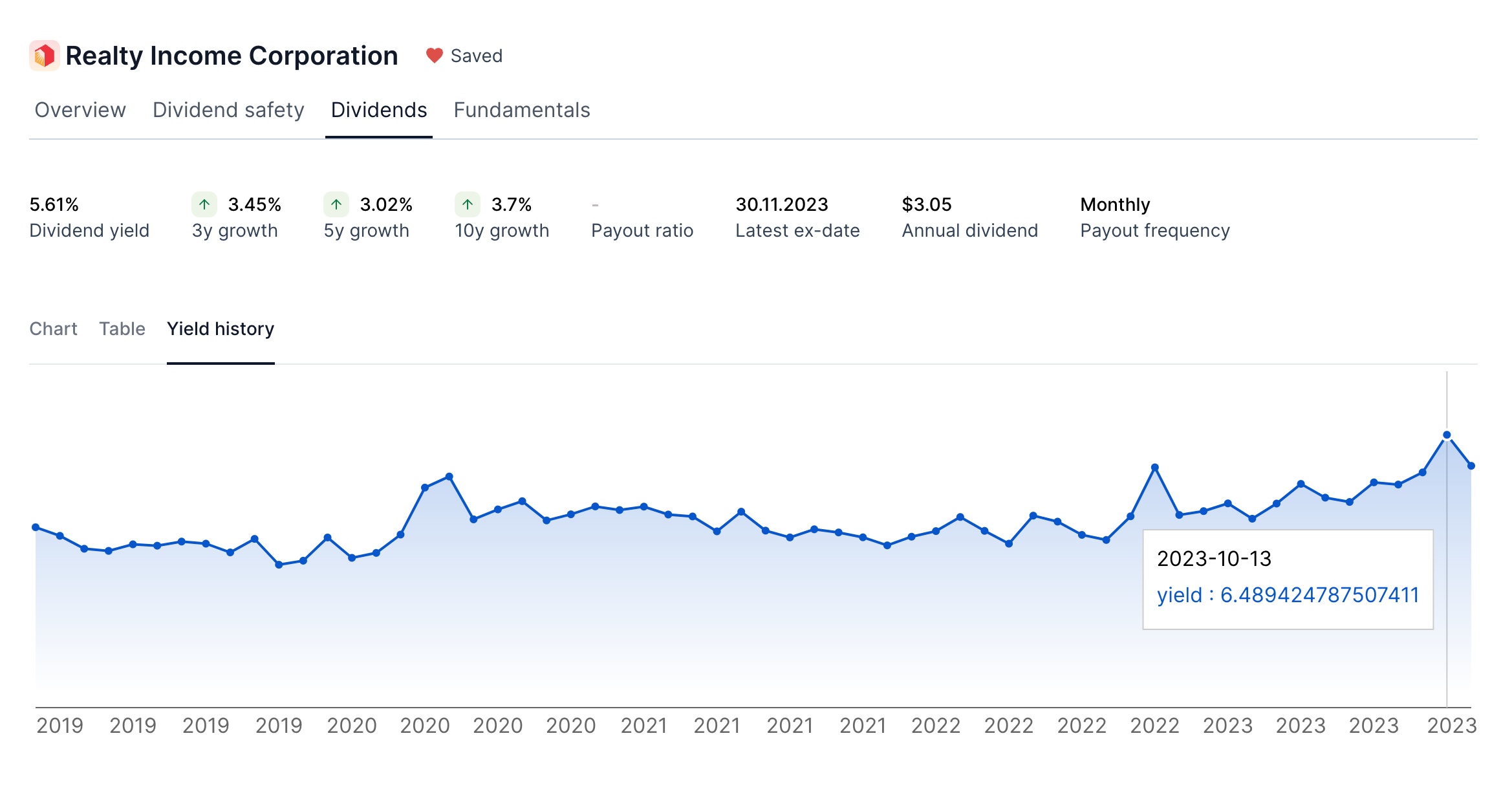Switch to the Table view tab

point(122,329)
